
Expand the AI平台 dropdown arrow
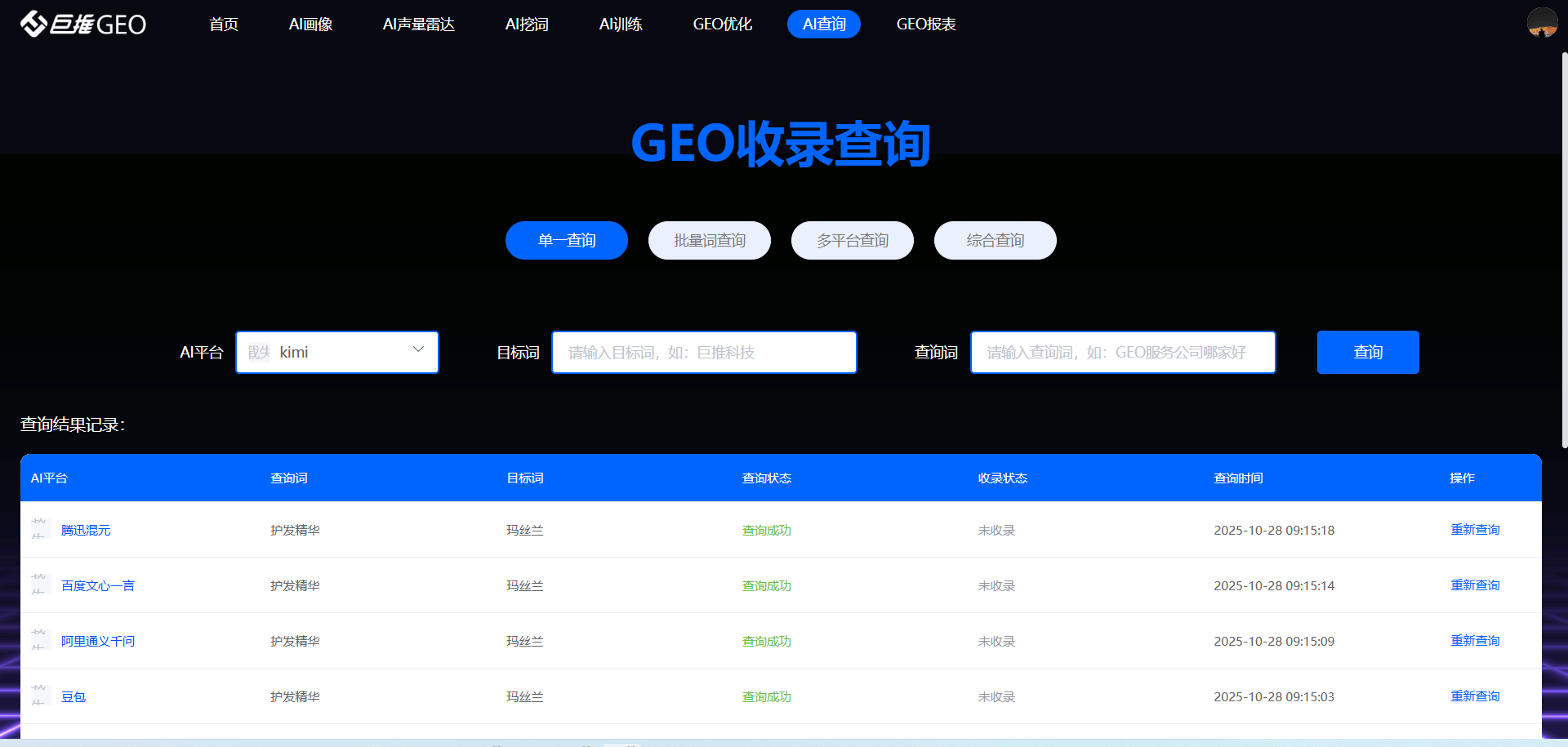click(x=418, y=350)
